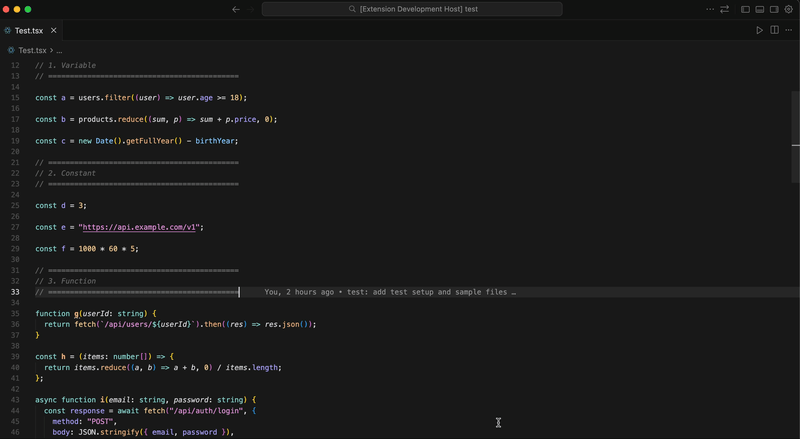Click the green macOS zoom window button
Viewport: 800px width, 439px height.
pyautogui.click(x=28, y=9)
